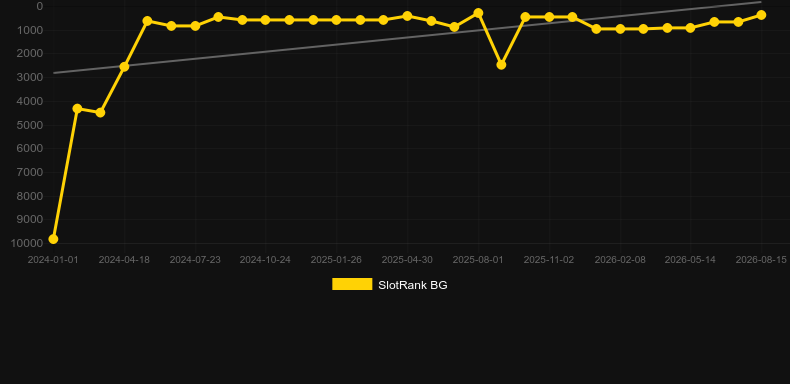Click the y-axis label 3000
This screenshot has width=790, height=384.
point(30,78)
